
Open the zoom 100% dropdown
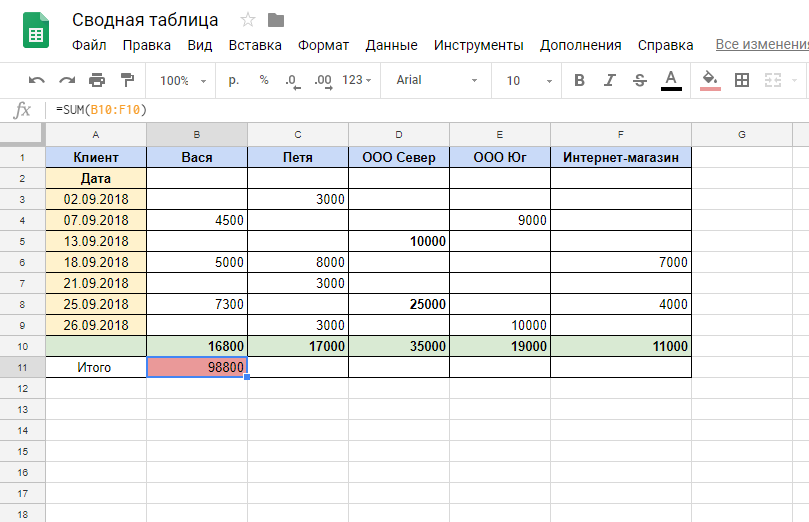point(183,80)
